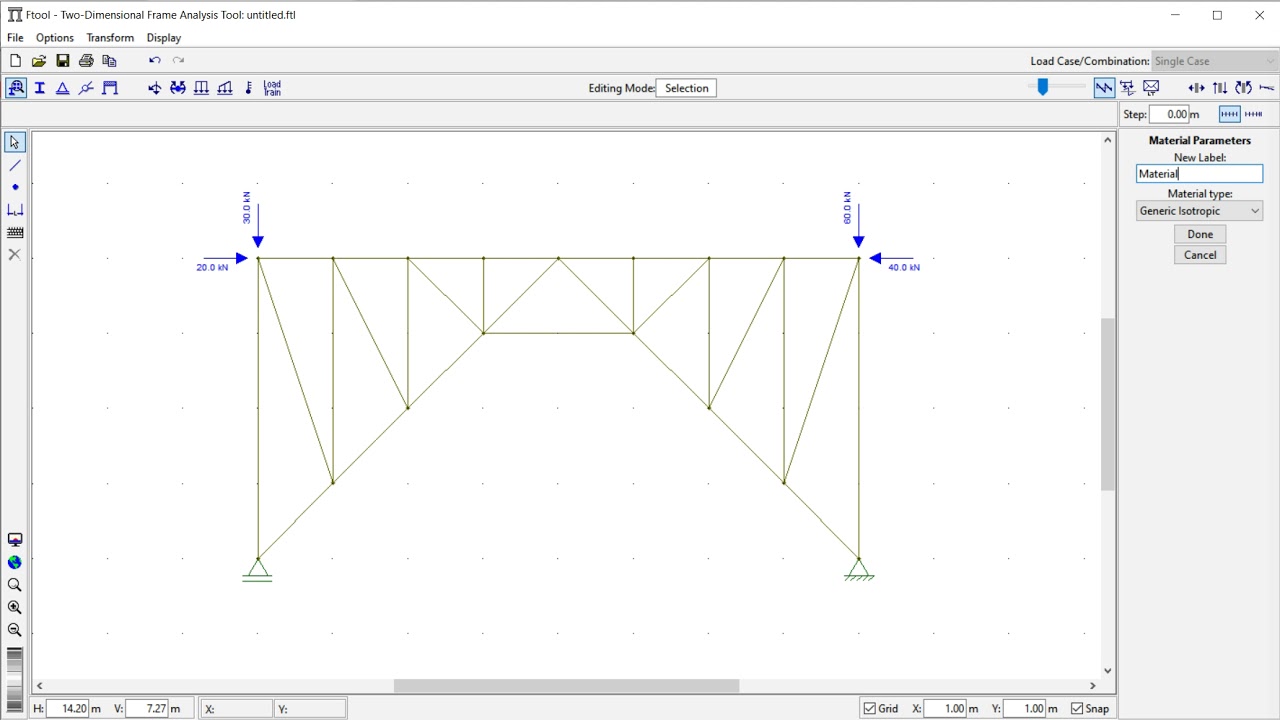Click the Zoom In icon
This screenshot has height=720, width=1280.
15,607
